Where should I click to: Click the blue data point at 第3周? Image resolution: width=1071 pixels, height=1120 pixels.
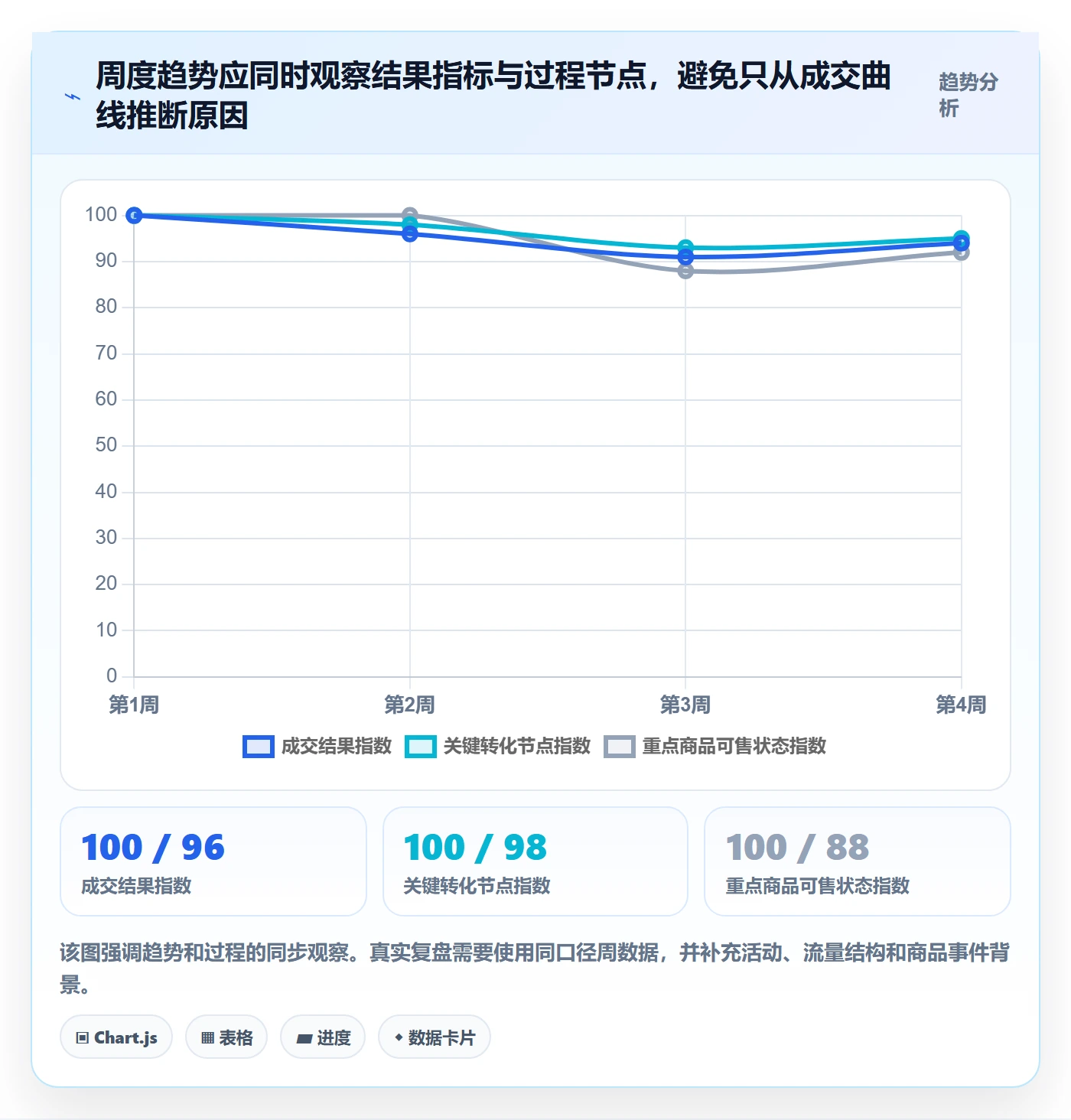[685, 257]
